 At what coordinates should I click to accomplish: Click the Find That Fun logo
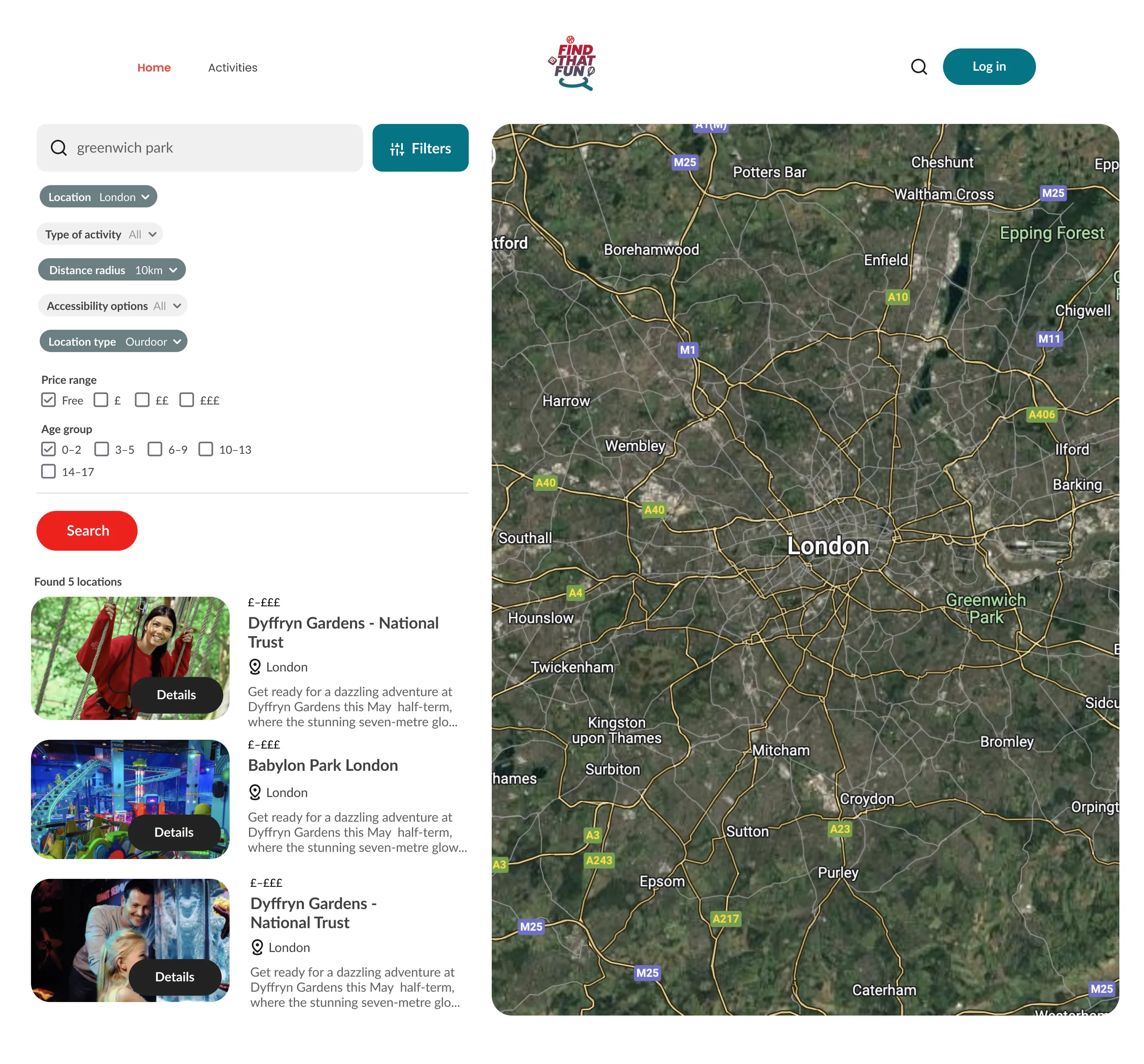pyautogui.click(x=572, y=63)
